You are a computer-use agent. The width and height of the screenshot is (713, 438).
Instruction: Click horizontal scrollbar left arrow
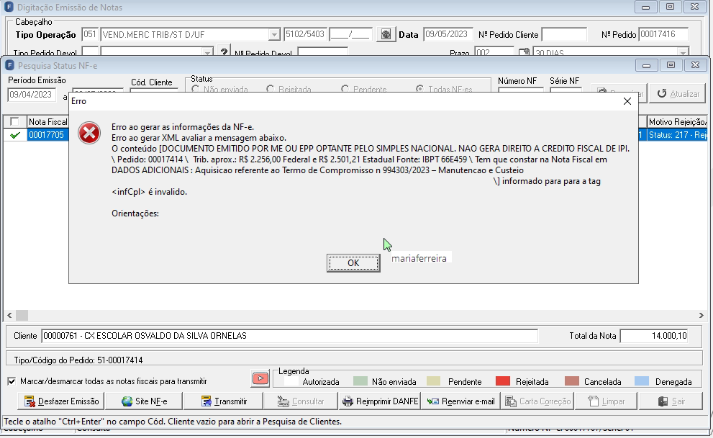point(10,315)
